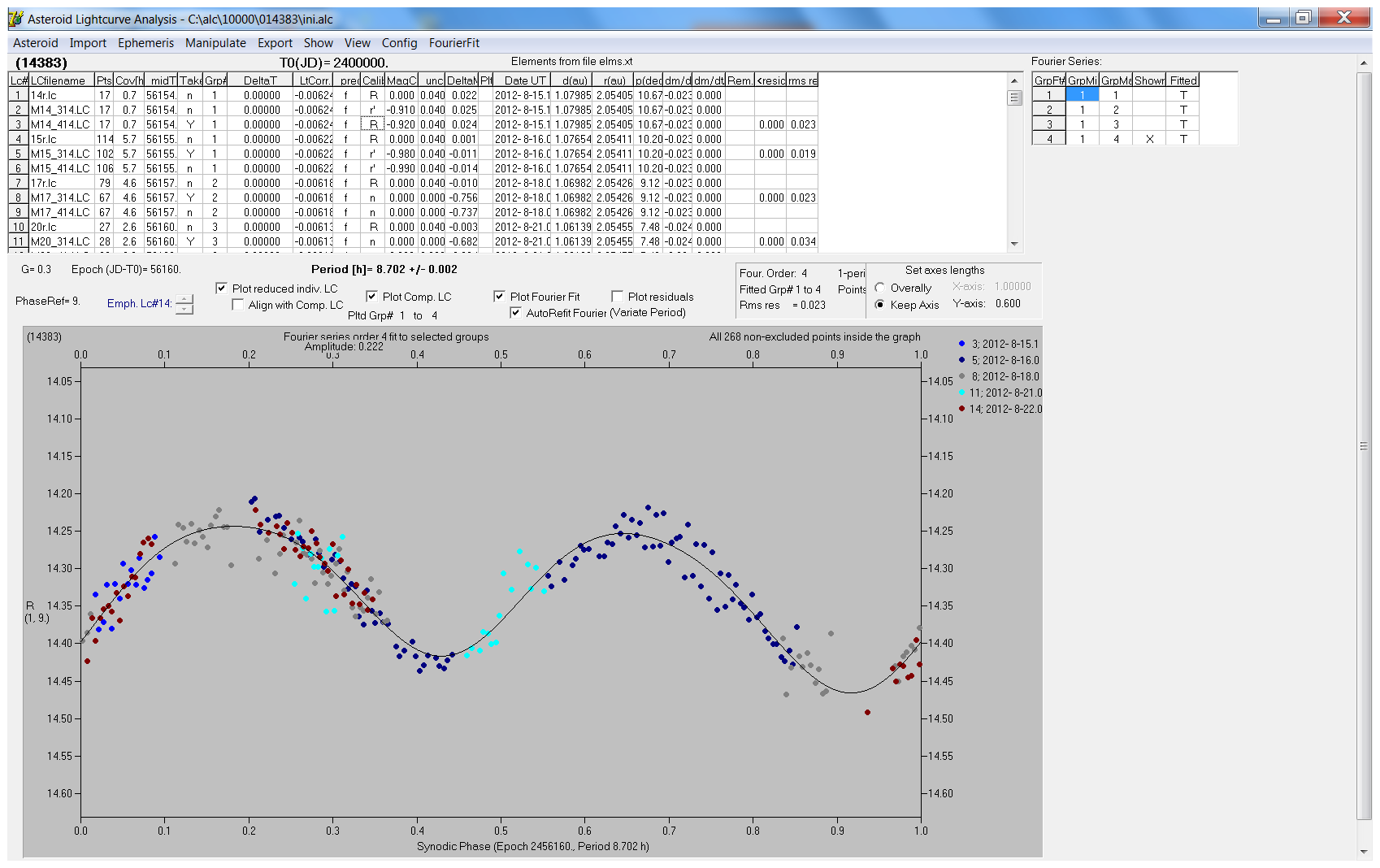Click the LCfilename column header
Viewport: 1380px width, 868px height.
62,80
